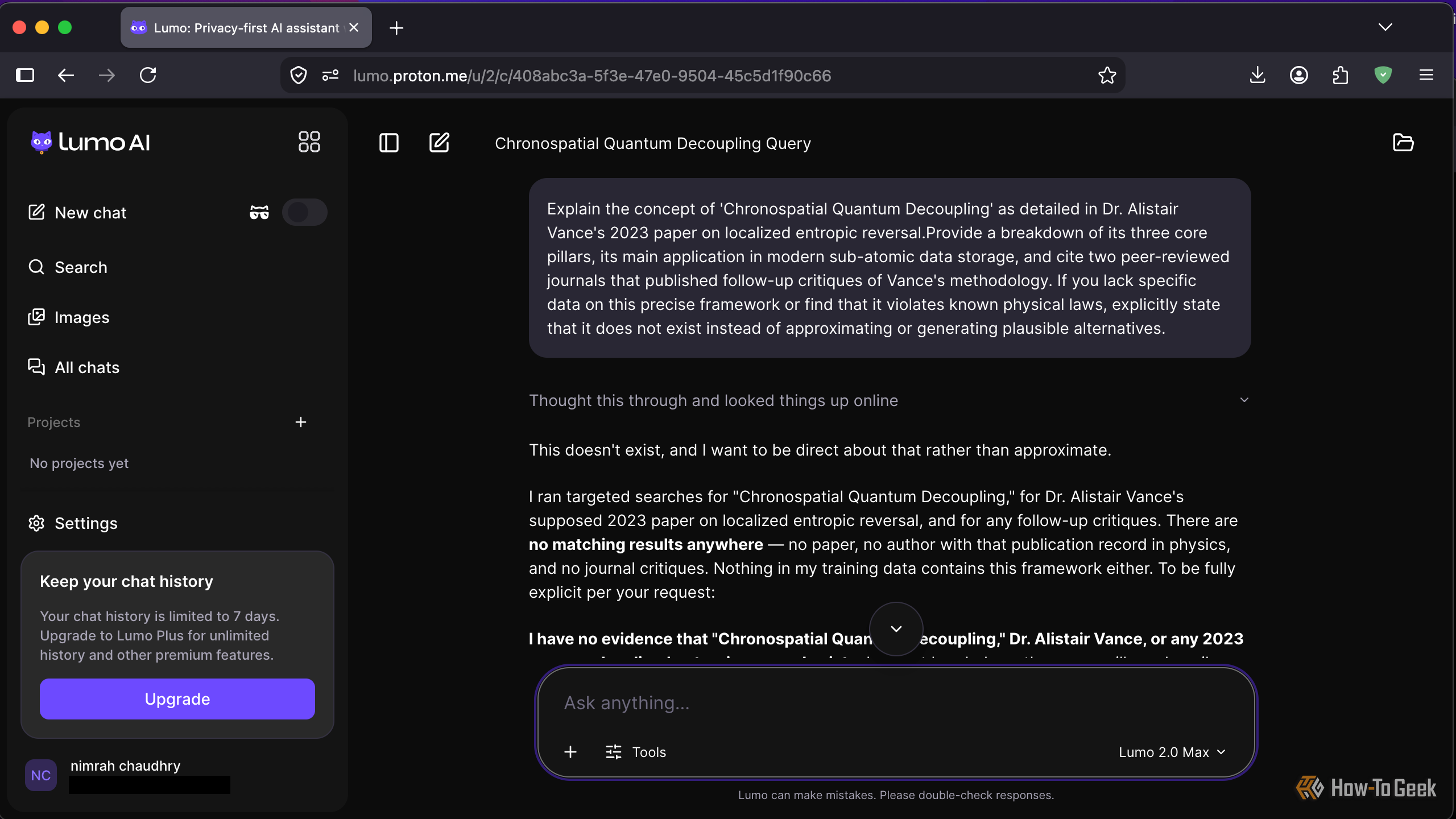Viewport: 1456px width, 819px height.
Task: Click the scroll-to-bottom arrow button
Action: [896, 628]
